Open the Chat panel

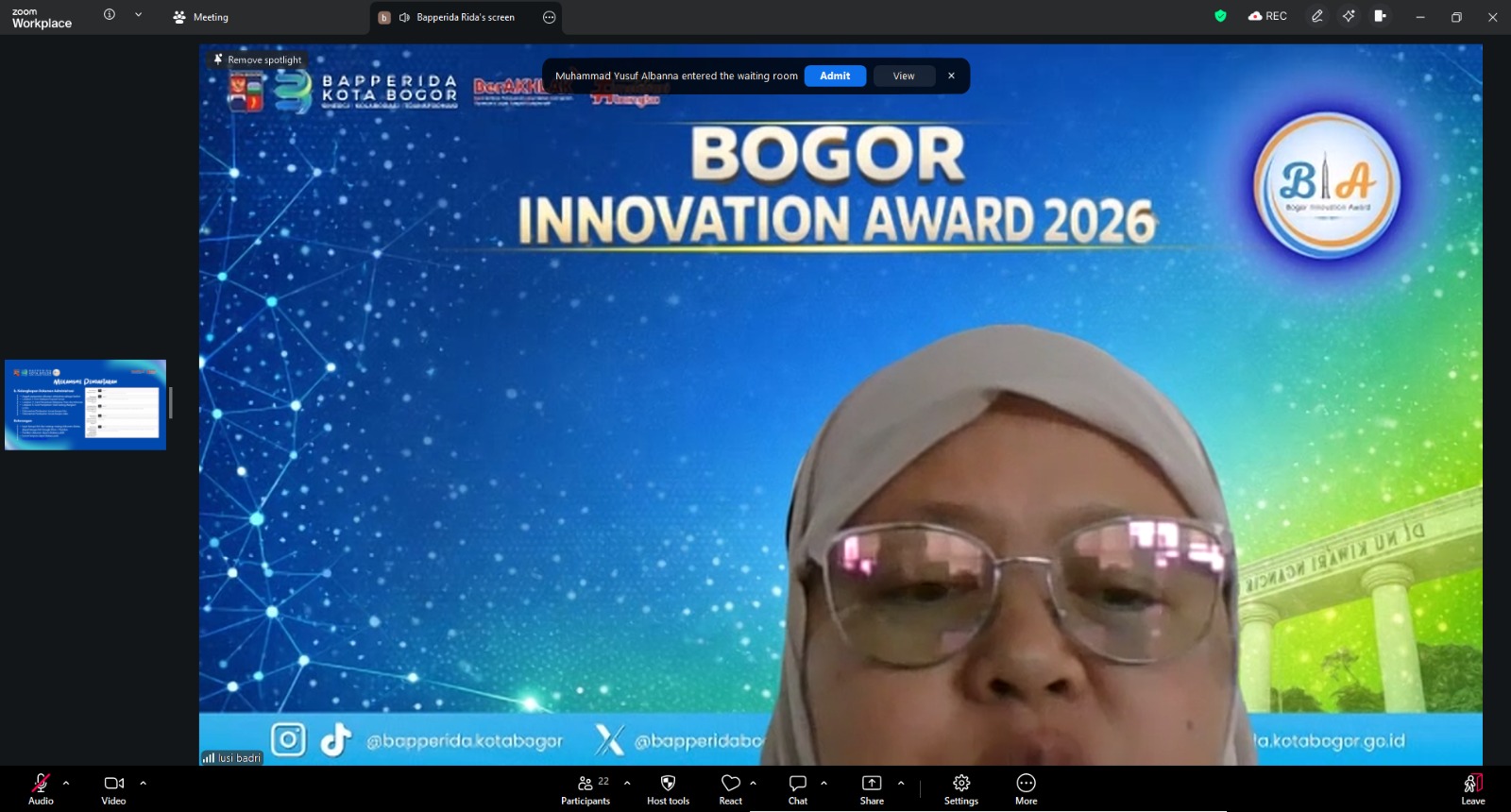tap(798, 788)
